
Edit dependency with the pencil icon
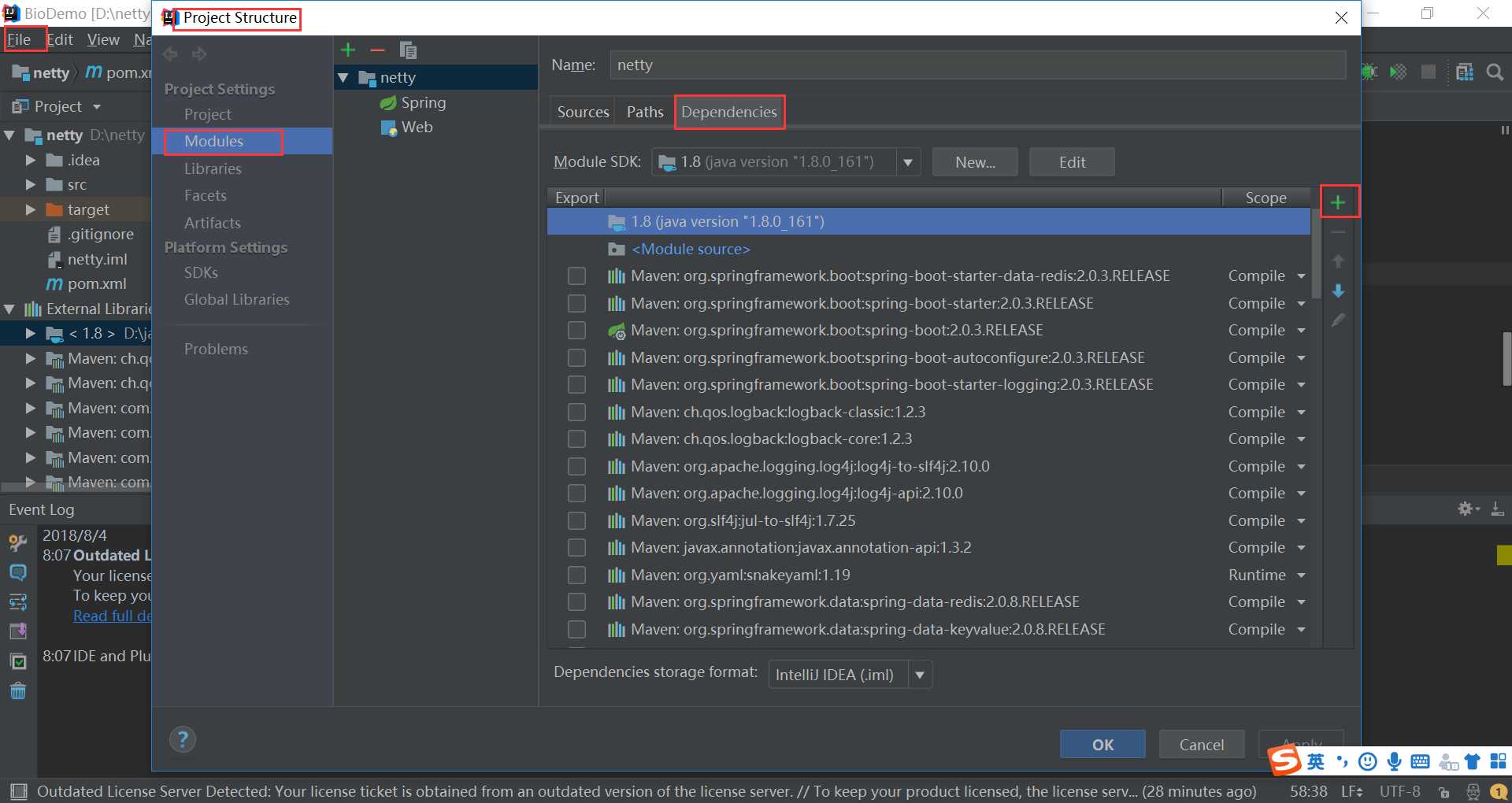(1338, 320)
